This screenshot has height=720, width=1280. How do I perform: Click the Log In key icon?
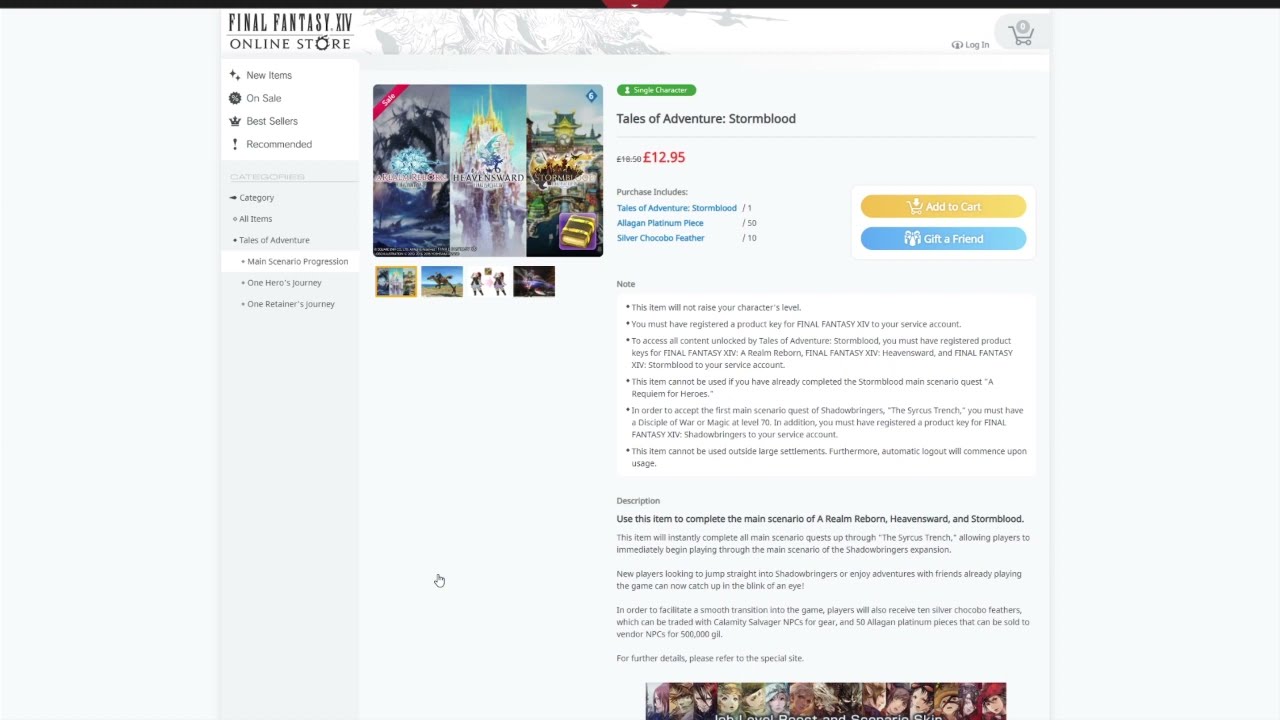(x=957, y=45)
